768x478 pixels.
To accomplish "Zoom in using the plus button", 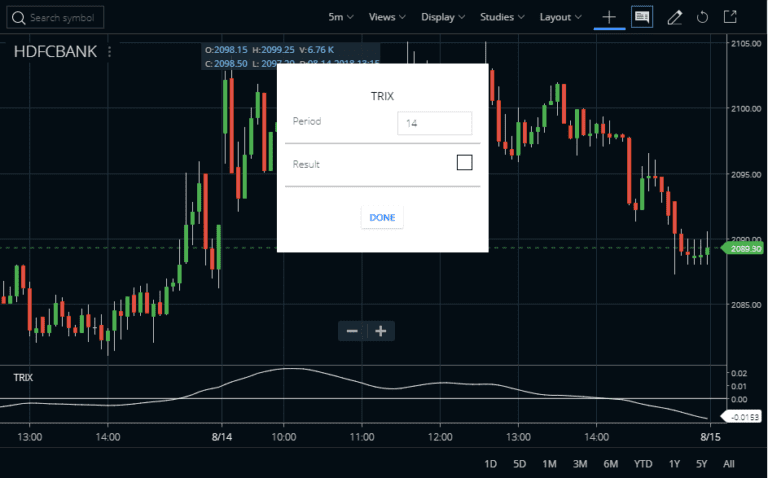I will click(x=380, y=331).
